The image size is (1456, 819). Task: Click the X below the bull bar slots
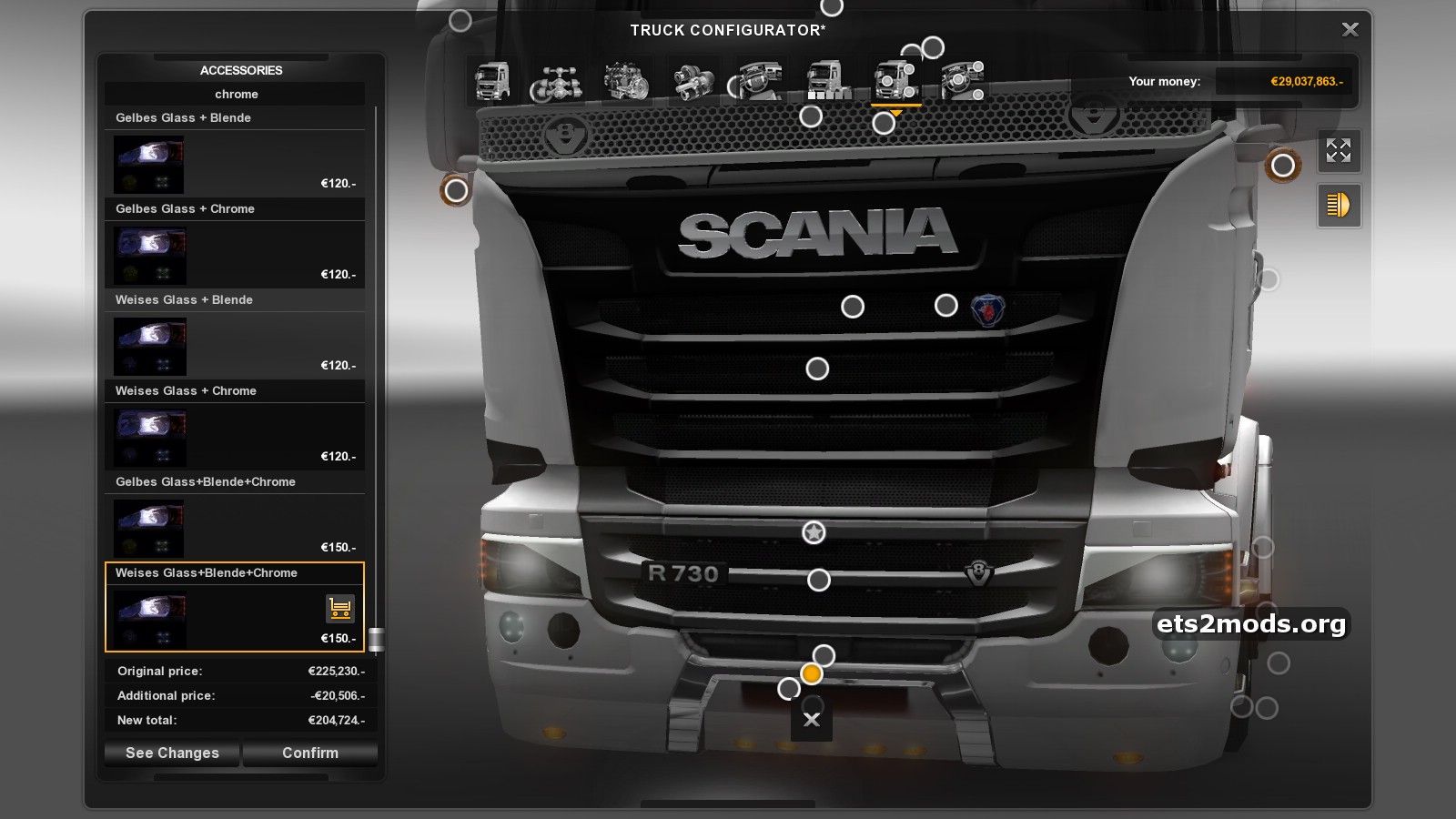pyautogui.click(x=812, y=720)
